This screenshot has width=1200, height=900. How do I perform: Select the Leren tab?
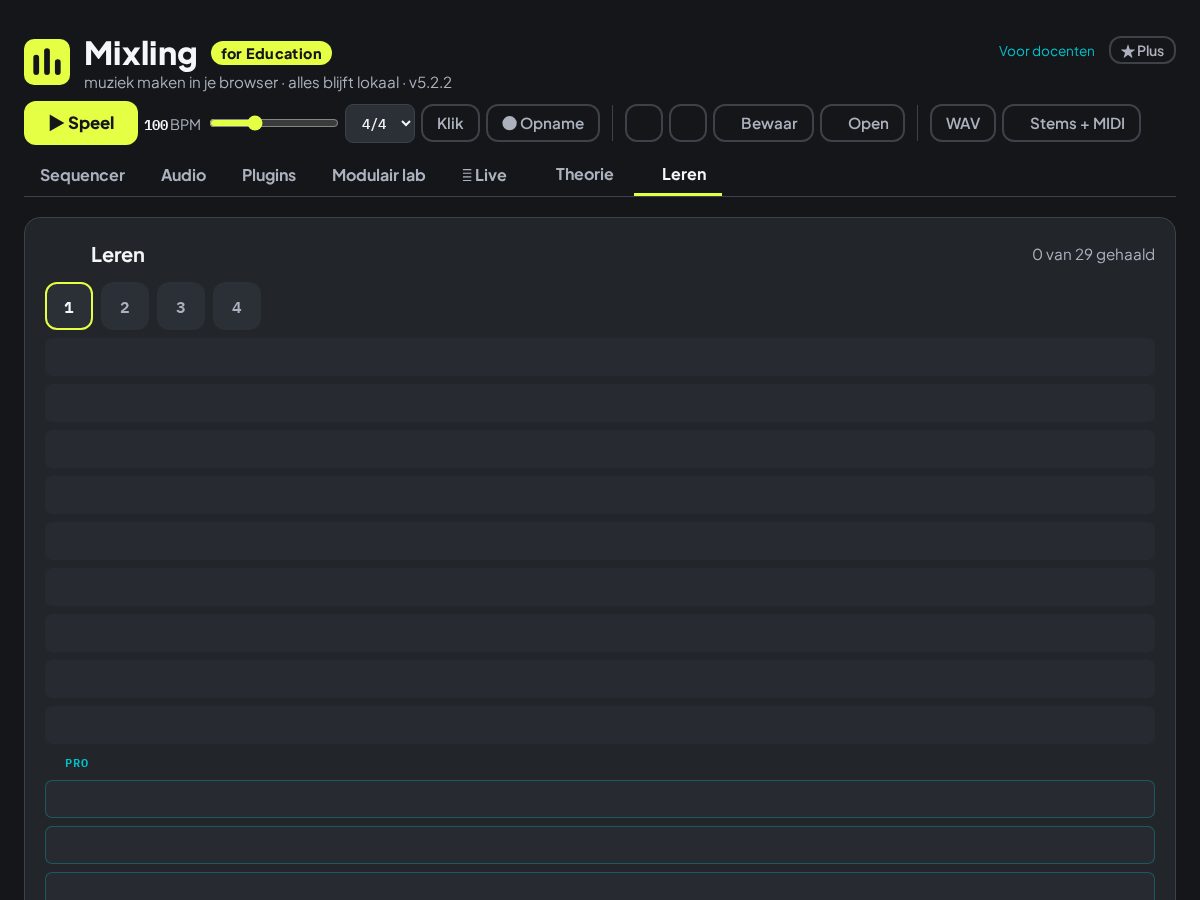pos(678,175)
